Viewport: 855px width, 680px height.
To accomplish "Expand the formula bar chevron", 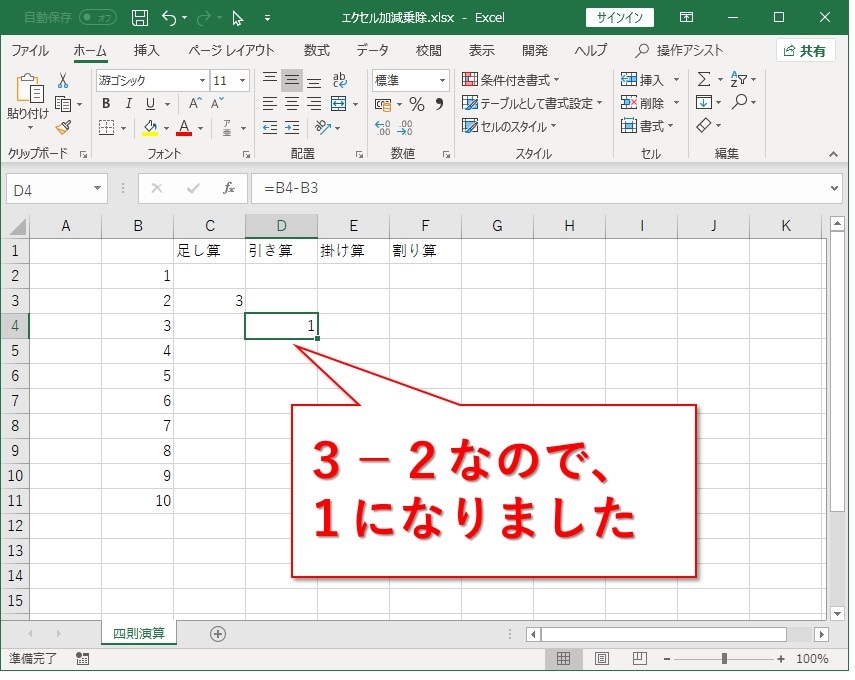I will click(x=834, y=189).
